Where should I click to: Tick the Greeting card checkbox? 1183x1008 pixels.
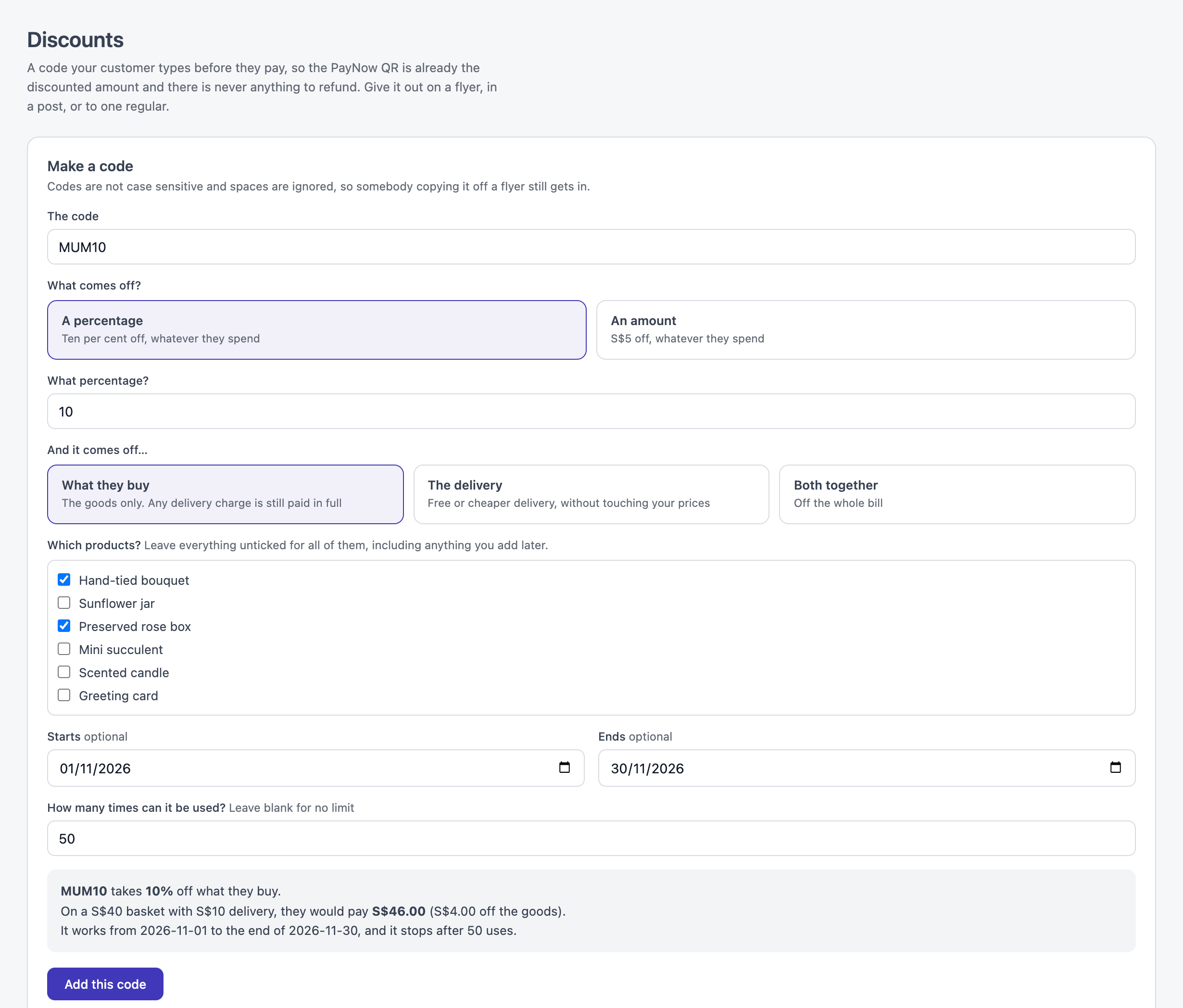point(64,695)
